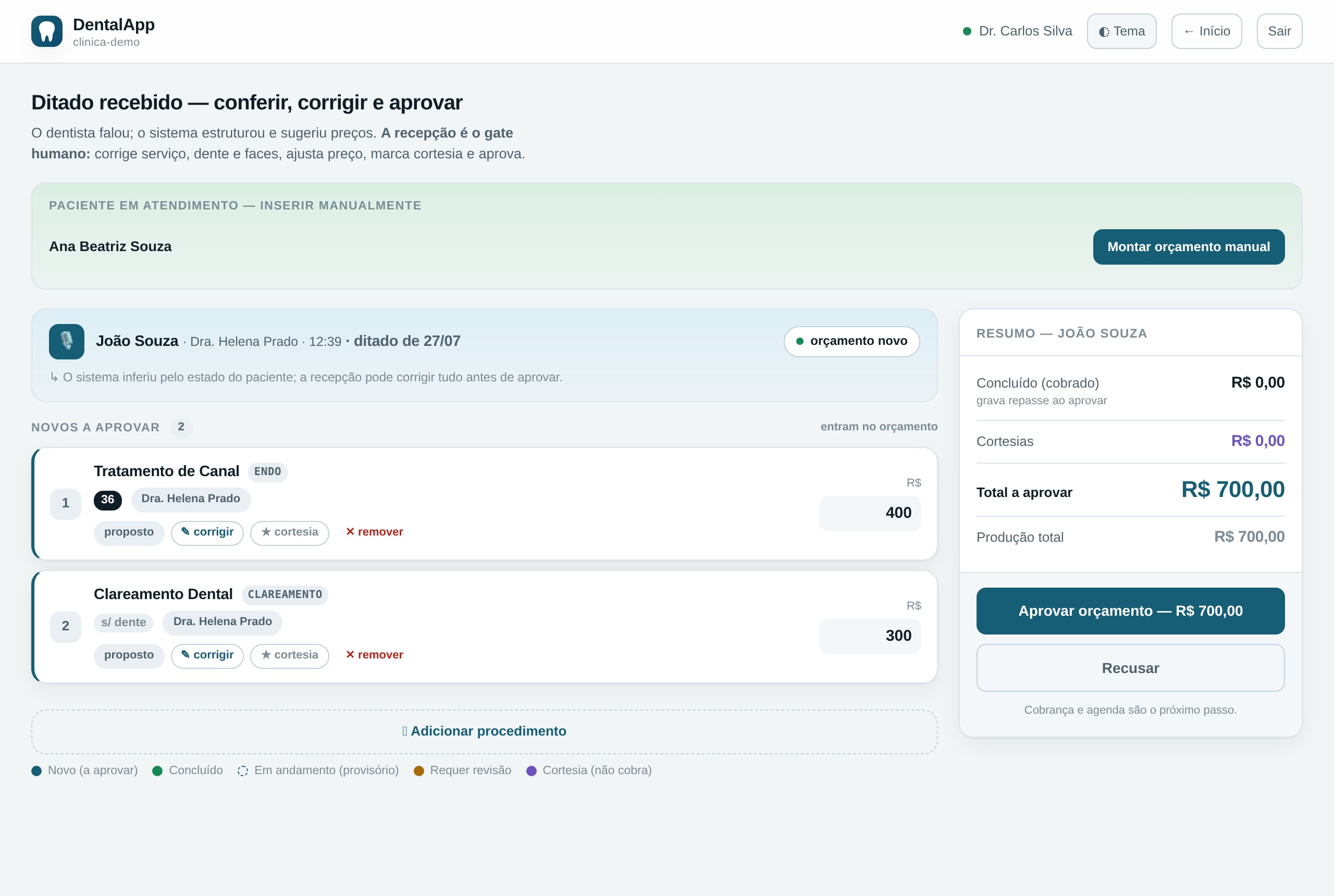Click the Total a aprovar R$ 700,00 value
This screenshot has height=896, width=1334.
(1233, 490)
